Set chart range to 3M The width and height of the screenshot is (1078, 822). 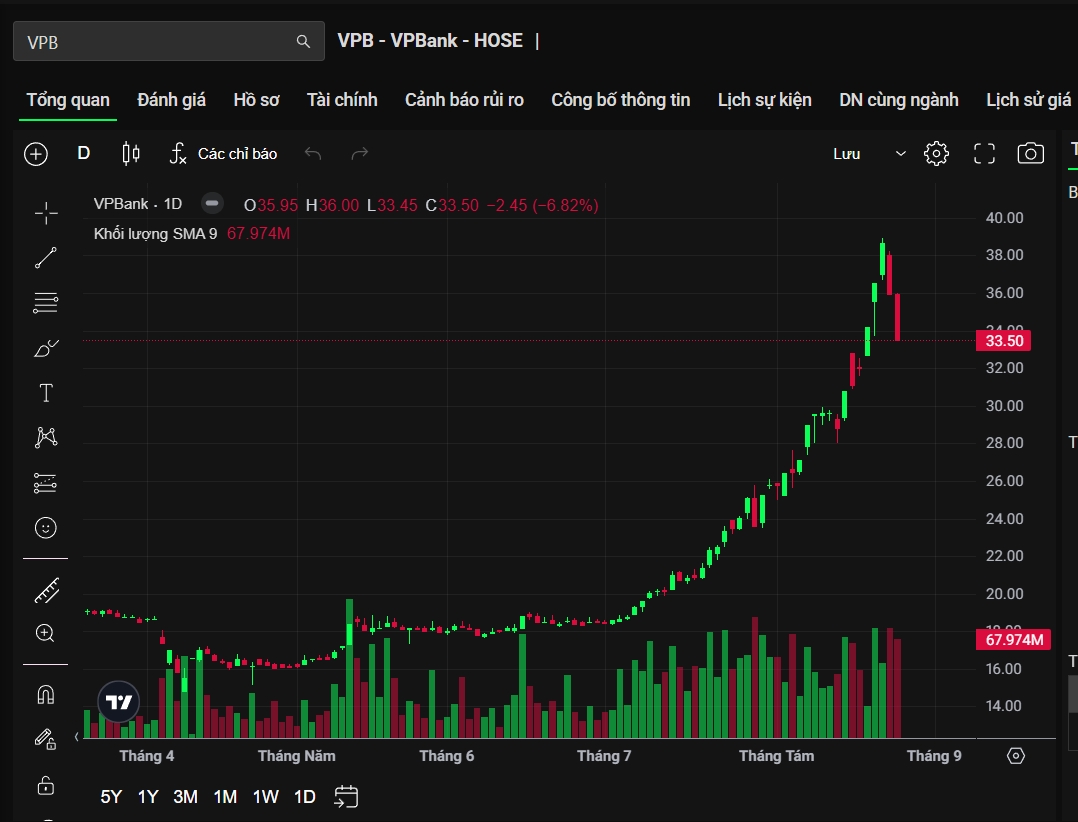click(x=186, y=797)
